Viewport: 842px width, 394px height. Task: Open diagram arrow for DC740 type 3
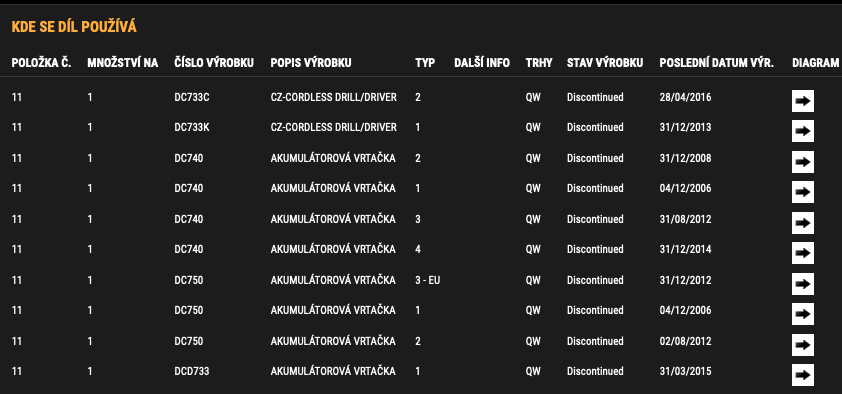[x=802, y=223]
